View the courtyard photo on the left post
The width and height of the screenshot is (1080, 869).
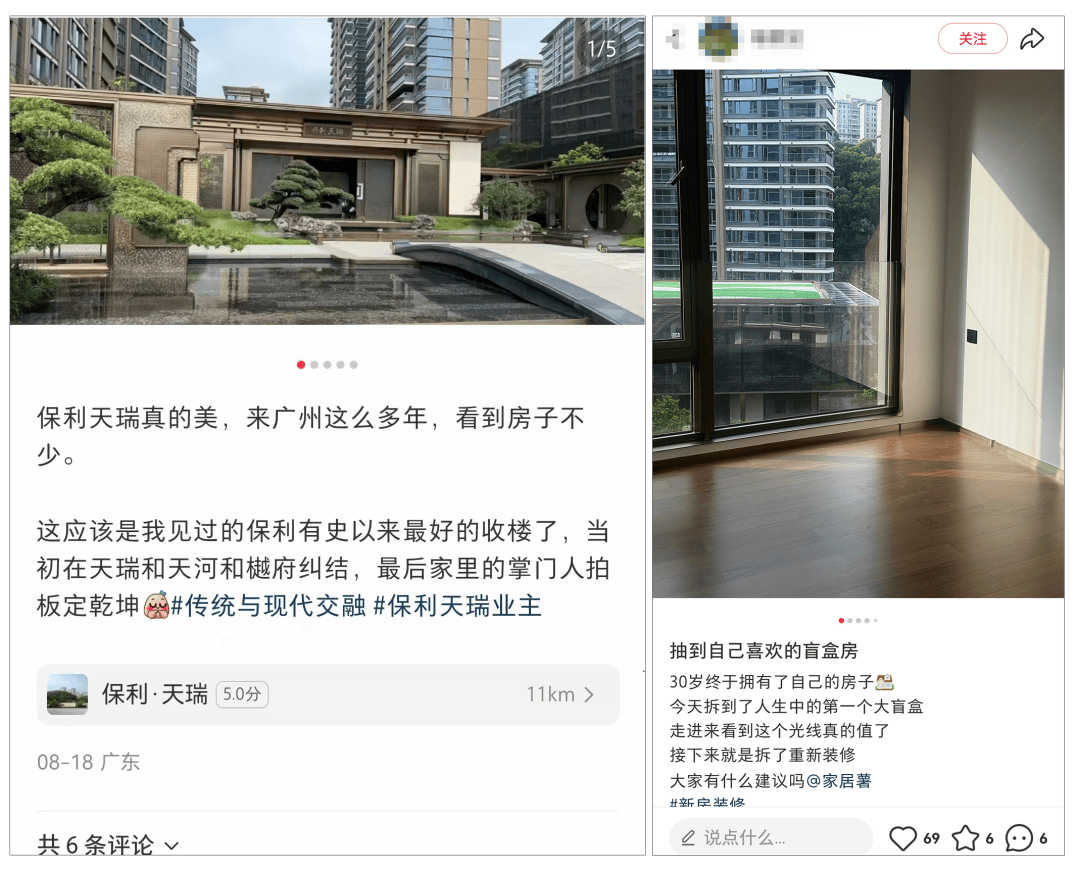327,171
